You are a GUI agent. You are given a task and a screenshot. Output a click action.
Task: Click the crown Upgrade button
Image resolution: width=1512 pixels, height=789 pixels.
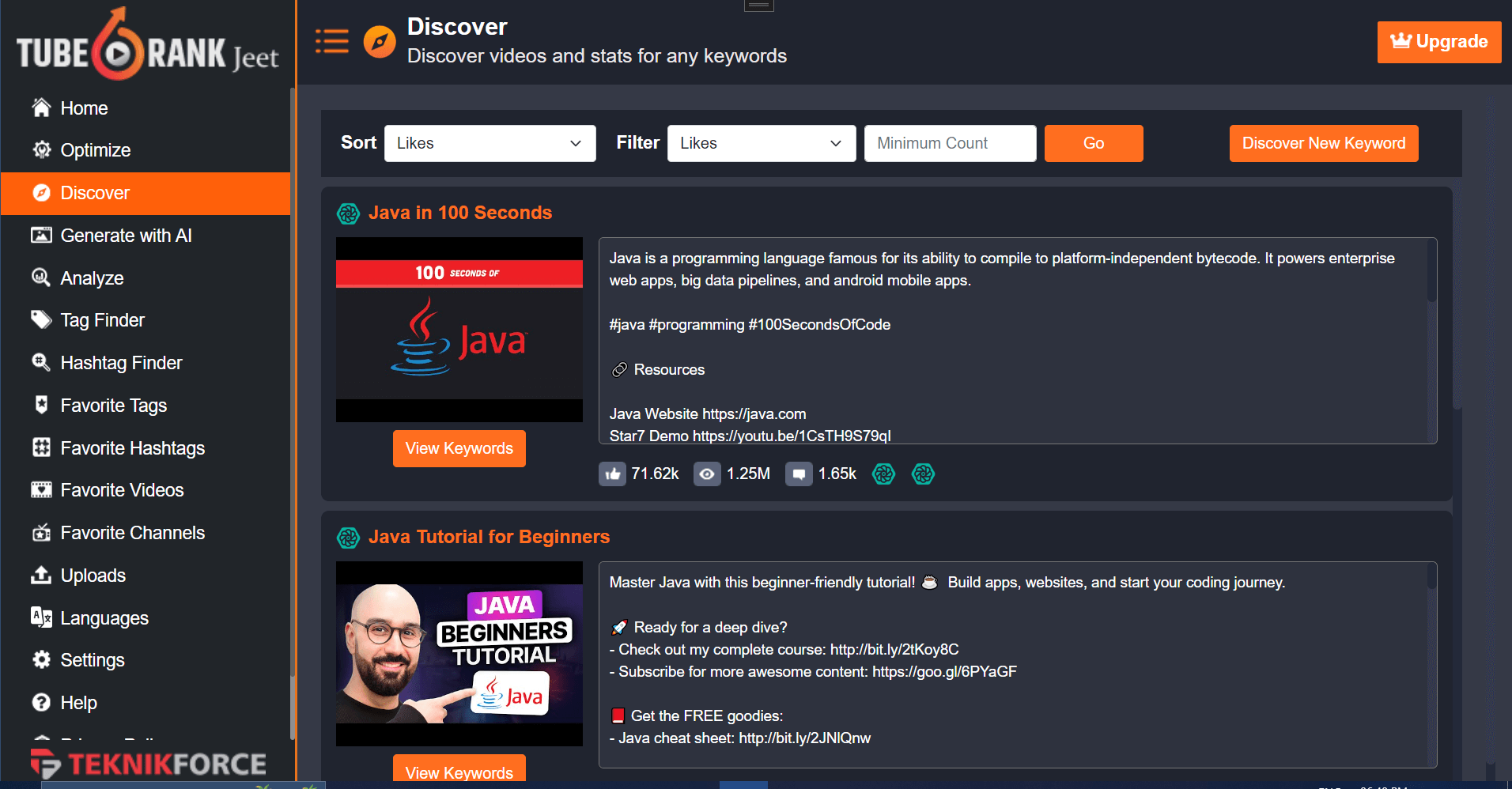(1439, 42)
